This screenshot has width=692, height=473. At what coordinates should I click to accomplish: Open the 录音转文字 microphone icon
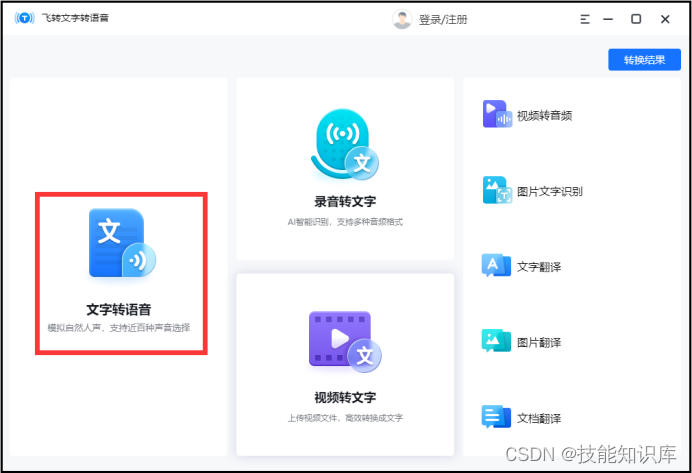(345, 145)
